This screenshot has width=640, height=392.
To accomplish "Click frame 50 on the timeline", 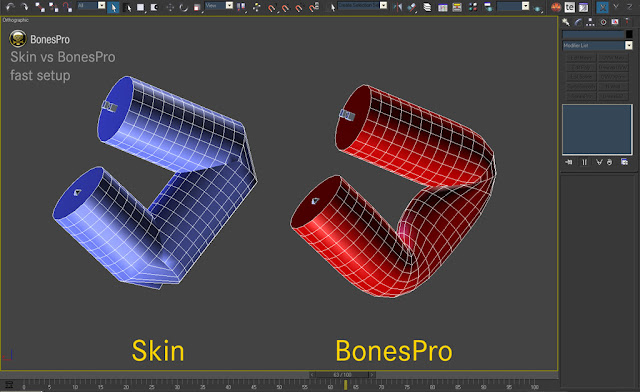I will (279, 385).
